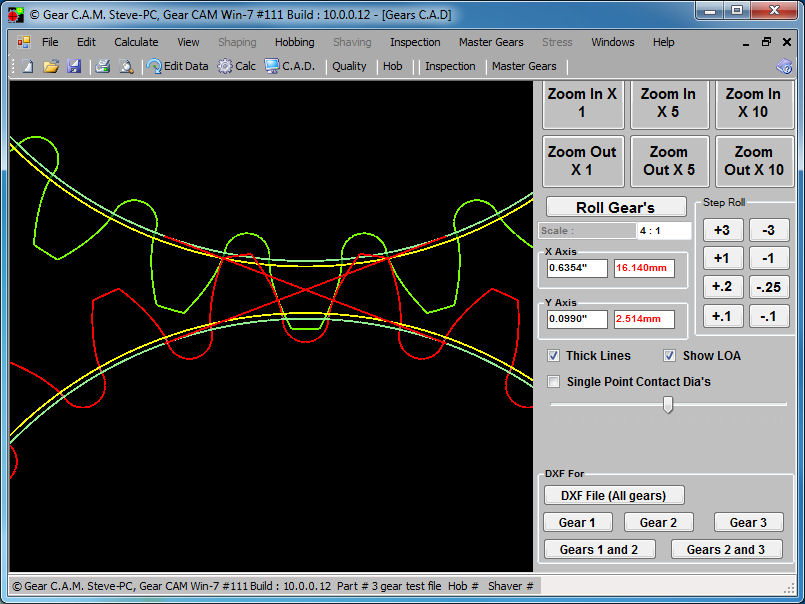805x604 pixels.
Task: Click the Scale value field 4 : 1
Action: click(x=664, y=231)
